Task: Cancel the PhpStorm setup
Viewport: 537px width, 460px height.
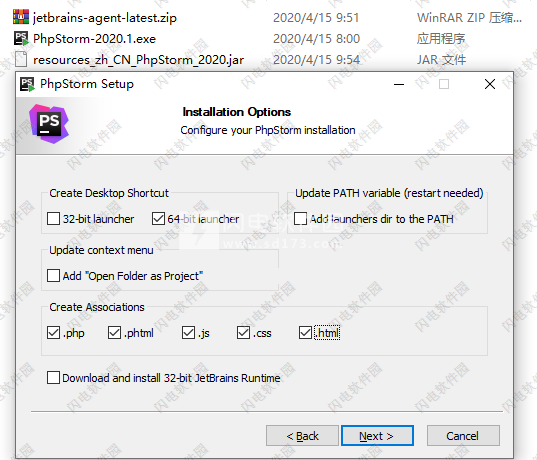Action: pyautogui.click(x=463, y=436)
